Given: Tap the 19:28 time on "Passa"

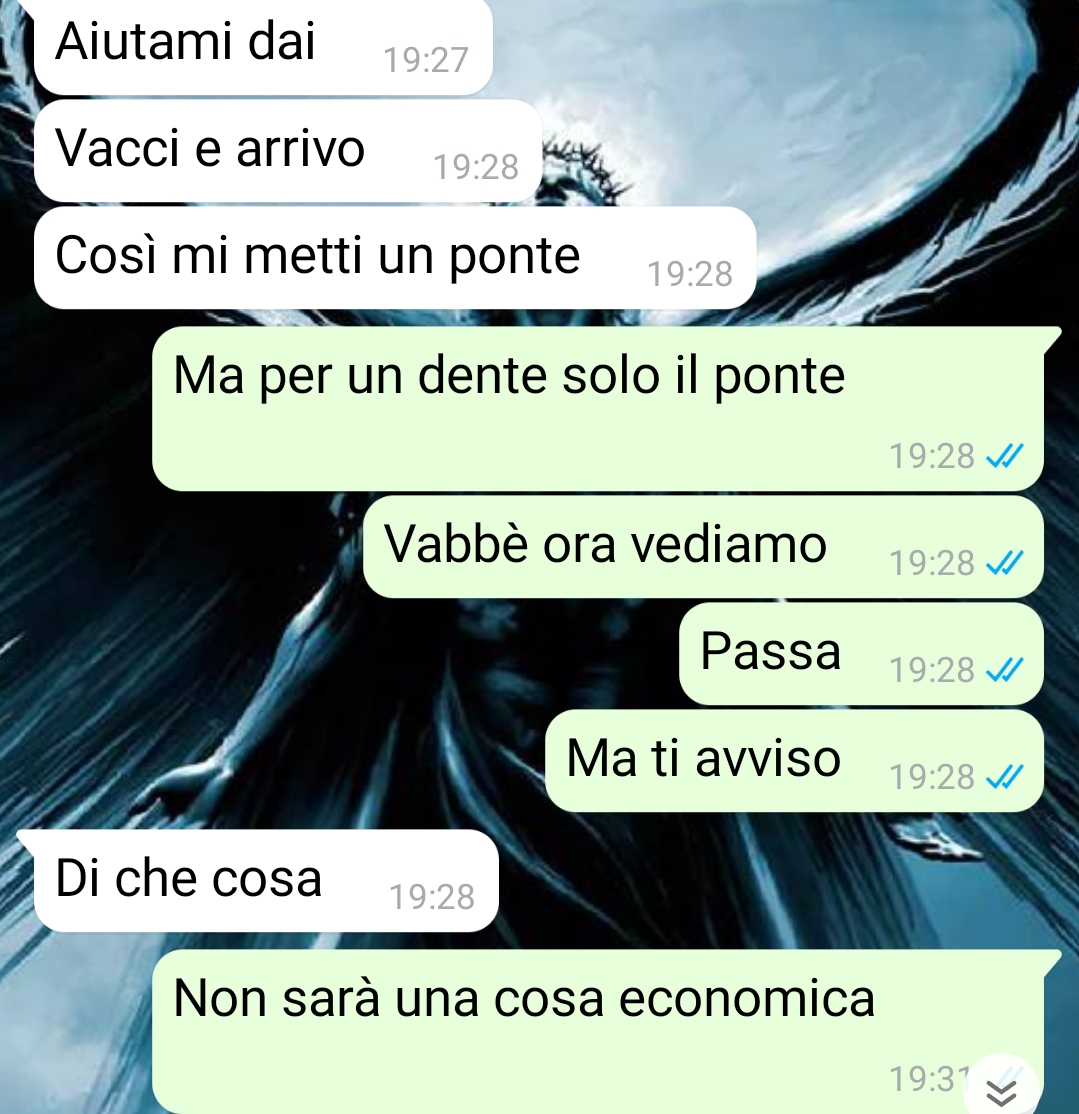Looking at the screenshot, I should pyautogui.click(x=932, y=670).
